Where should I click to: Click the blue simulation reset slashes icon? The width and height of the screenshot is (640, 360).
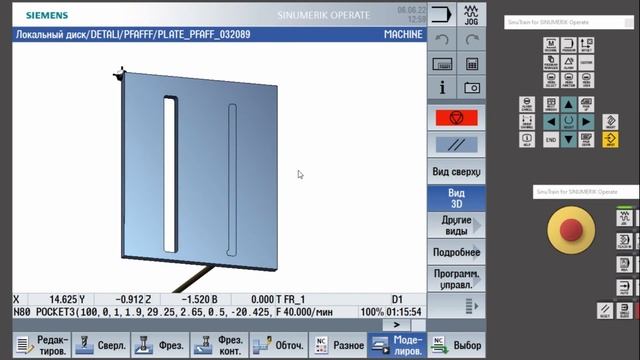click(456, 144)
